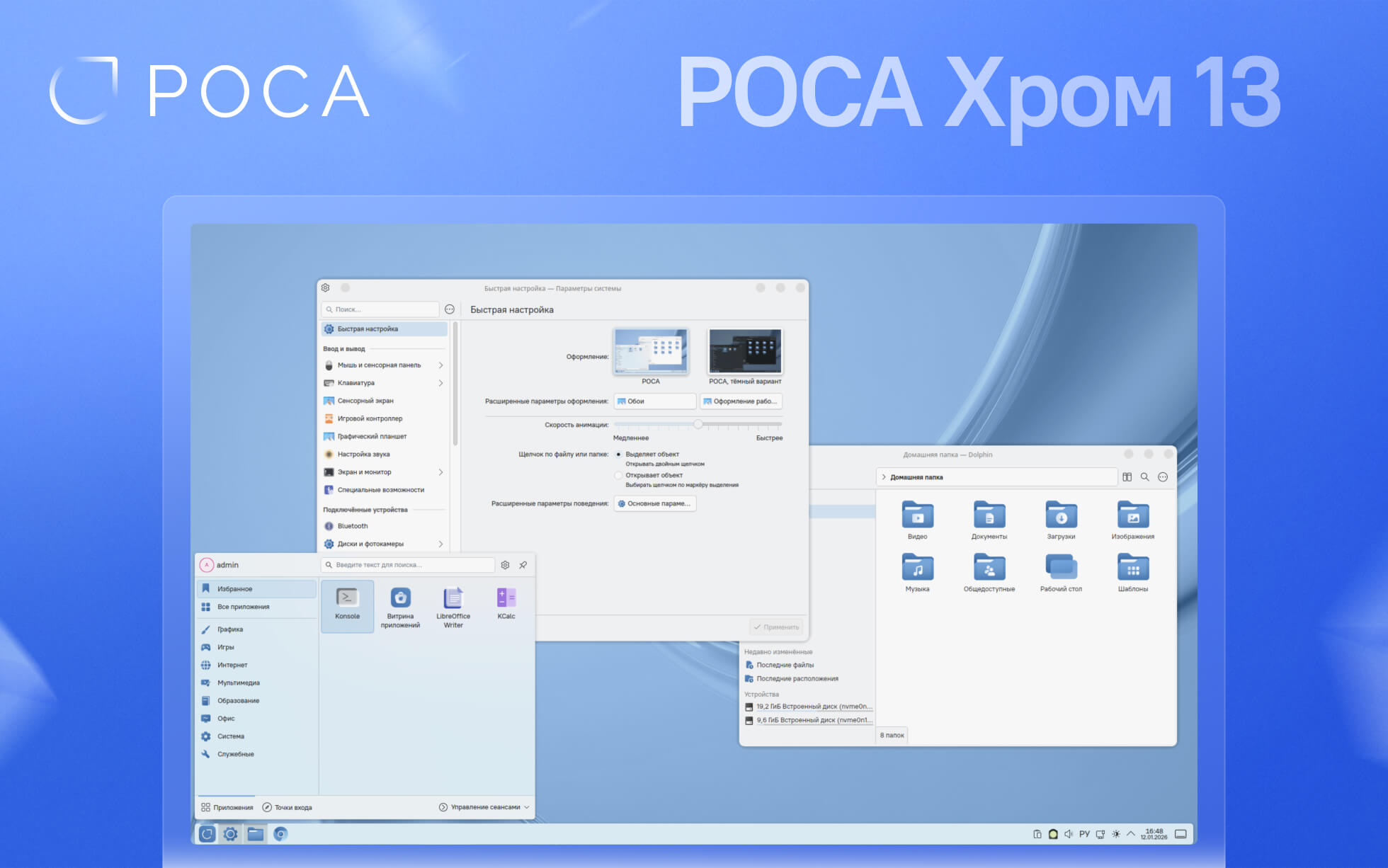Open the clipboard tray icon

pos(1037,834)
